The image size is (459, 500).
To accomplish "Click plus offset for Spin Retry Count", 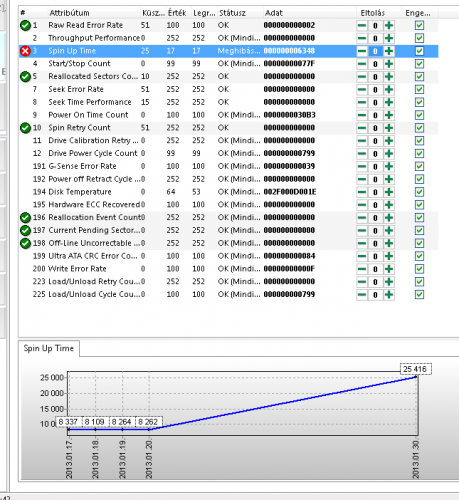I will (x=389, y=128).
